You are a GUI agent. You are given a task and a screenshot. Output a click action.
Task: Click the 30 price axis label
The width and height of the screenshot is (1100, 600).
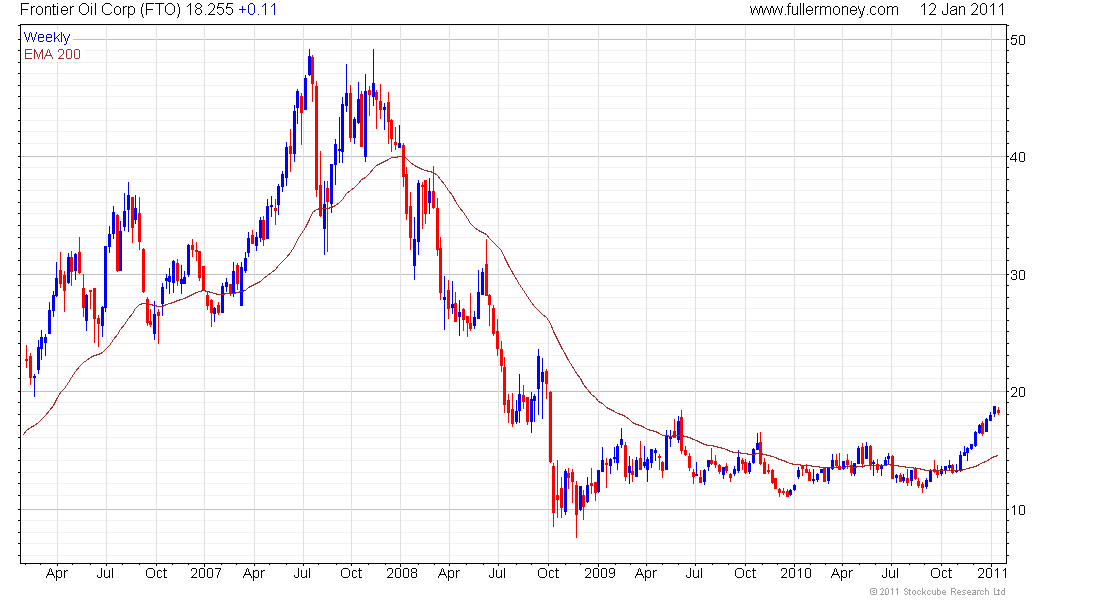(x=1017, y=275)
